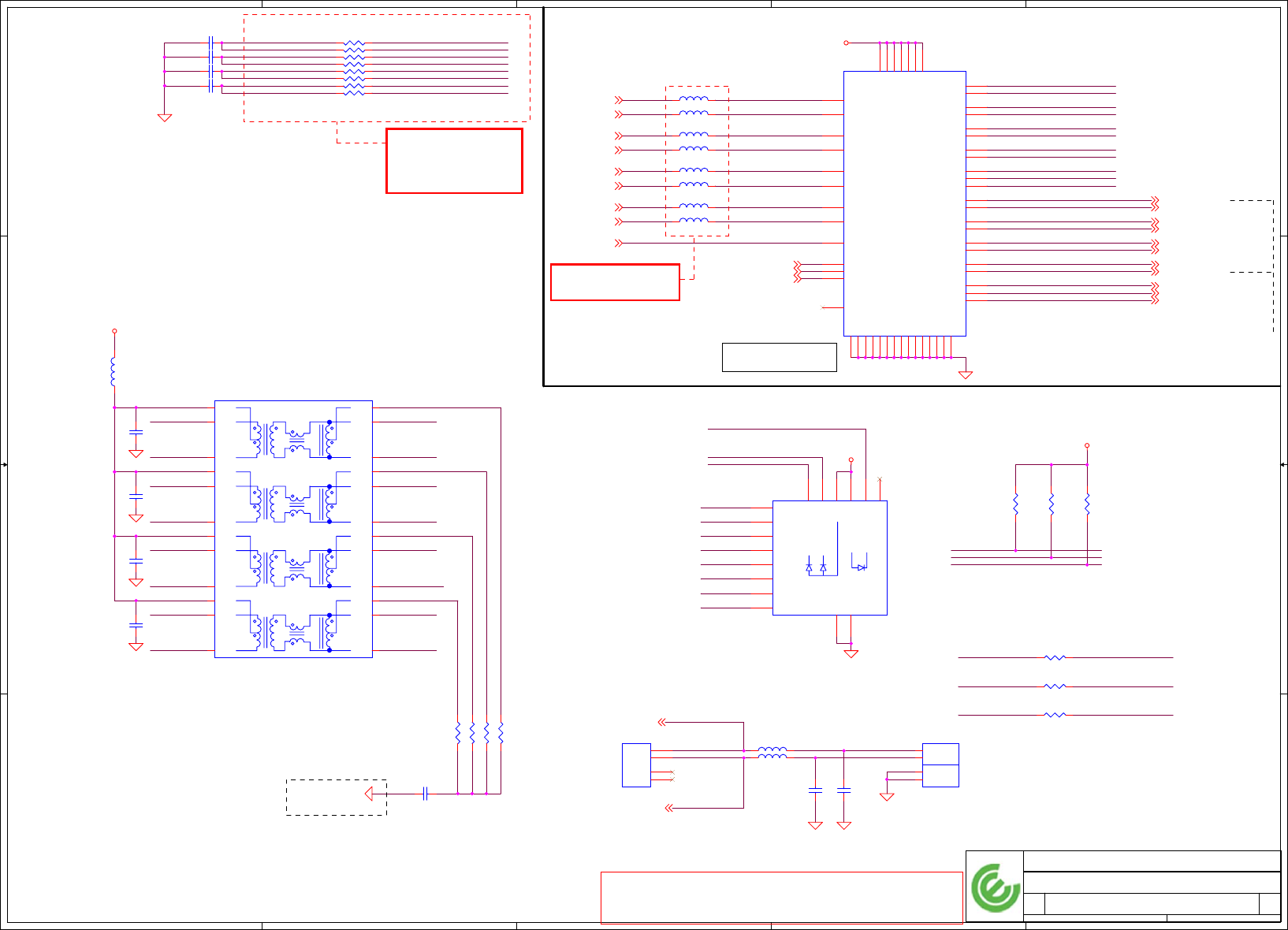This screenshot has height=930, width=1288.
Task: Click the topmost off-sheet connector feeding the inductors
Action: coord(619,100)
